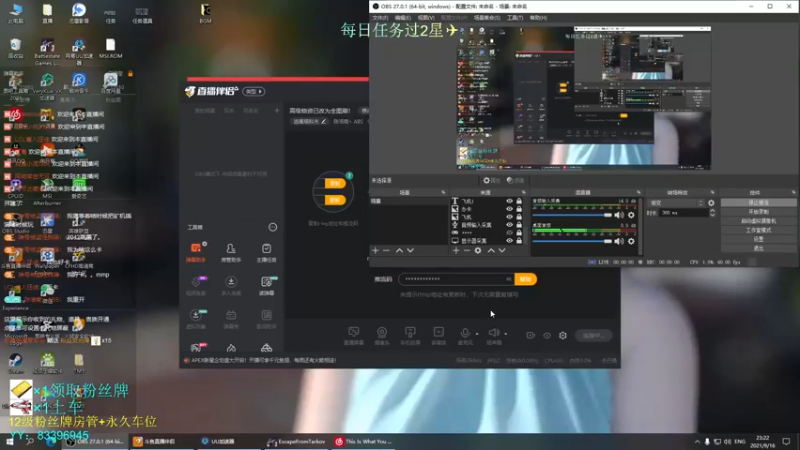800x450 pixels.
Task: Remove selected scene using minus in scenes panel
Action: [x=386, y=251]
